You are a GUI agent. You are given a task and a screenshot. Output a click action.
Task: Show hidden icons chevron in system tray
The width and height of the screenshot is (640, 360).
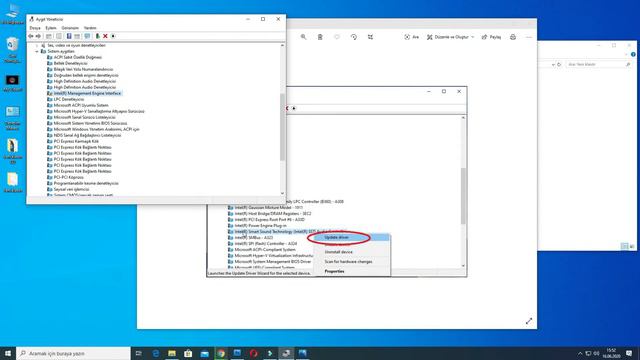580,353
